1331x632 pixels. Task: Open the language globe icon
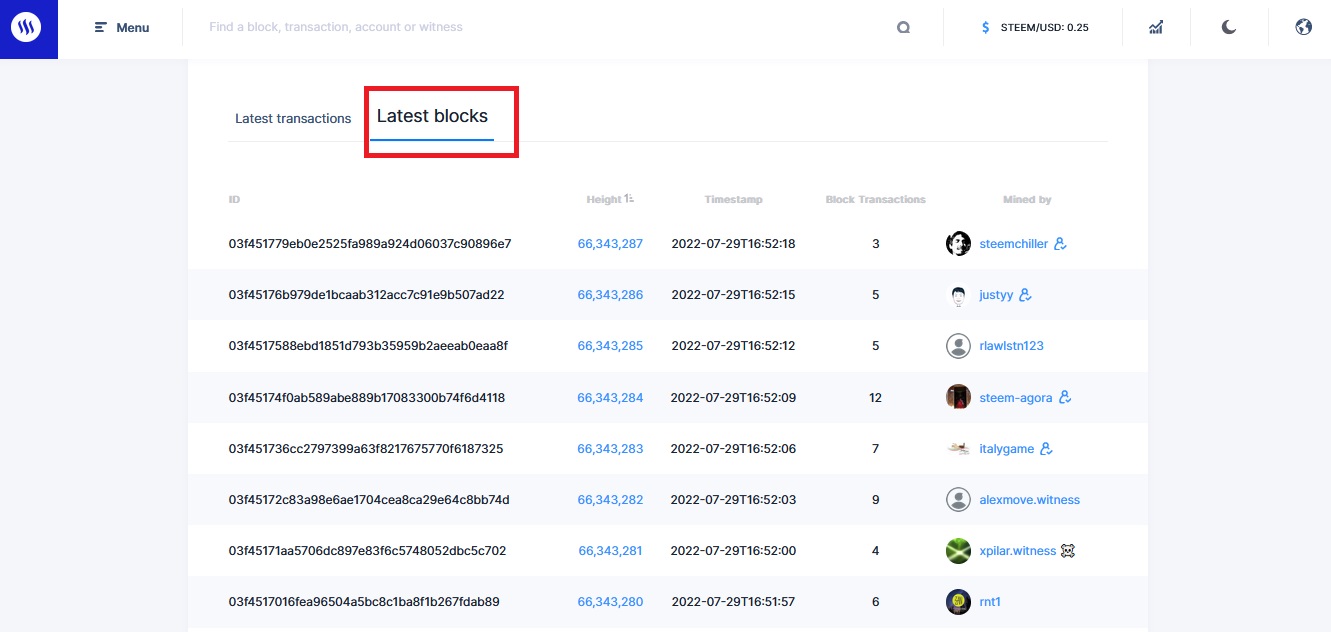[1303, 28]
